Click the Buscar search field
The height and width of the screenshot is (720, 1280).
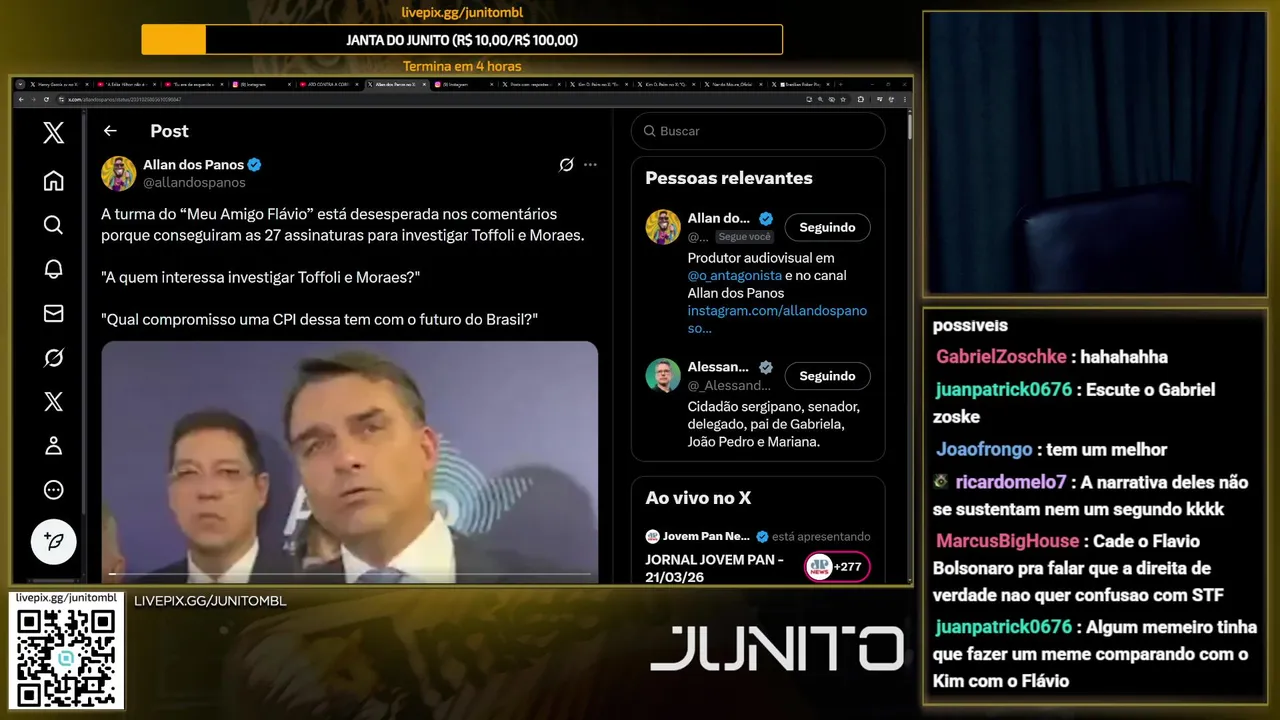pos(758,131)
